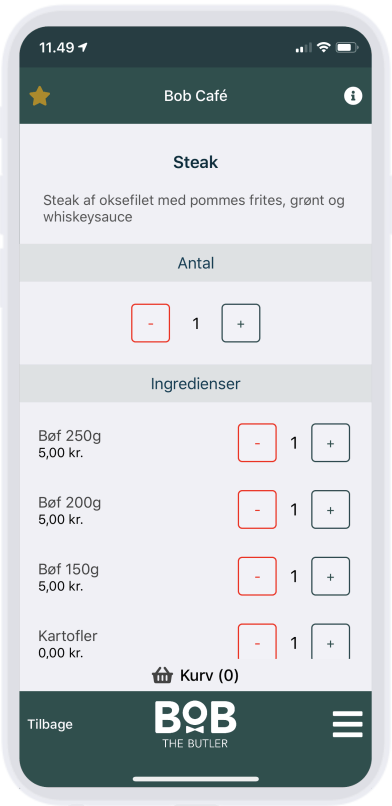This screenshot has width=392, height=806.
Task: Decrease Bøf 200g amount
Action: (257, 509)
